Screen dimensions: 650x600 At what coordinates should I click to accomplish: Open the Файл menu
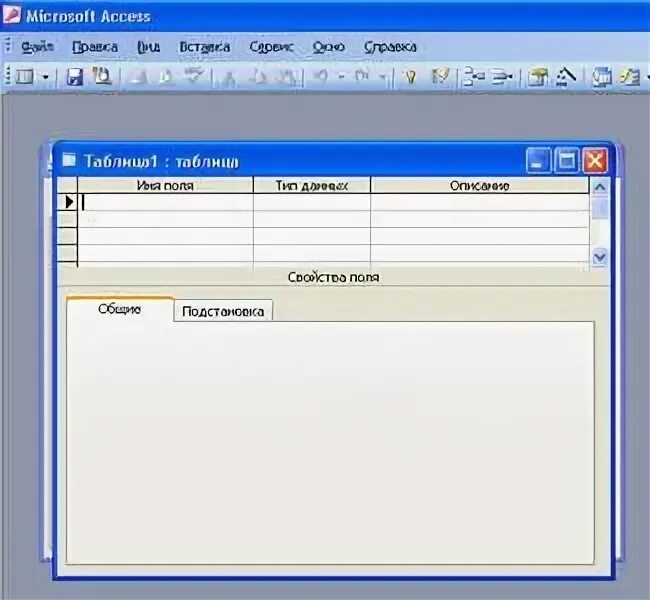tap(37, 47)
